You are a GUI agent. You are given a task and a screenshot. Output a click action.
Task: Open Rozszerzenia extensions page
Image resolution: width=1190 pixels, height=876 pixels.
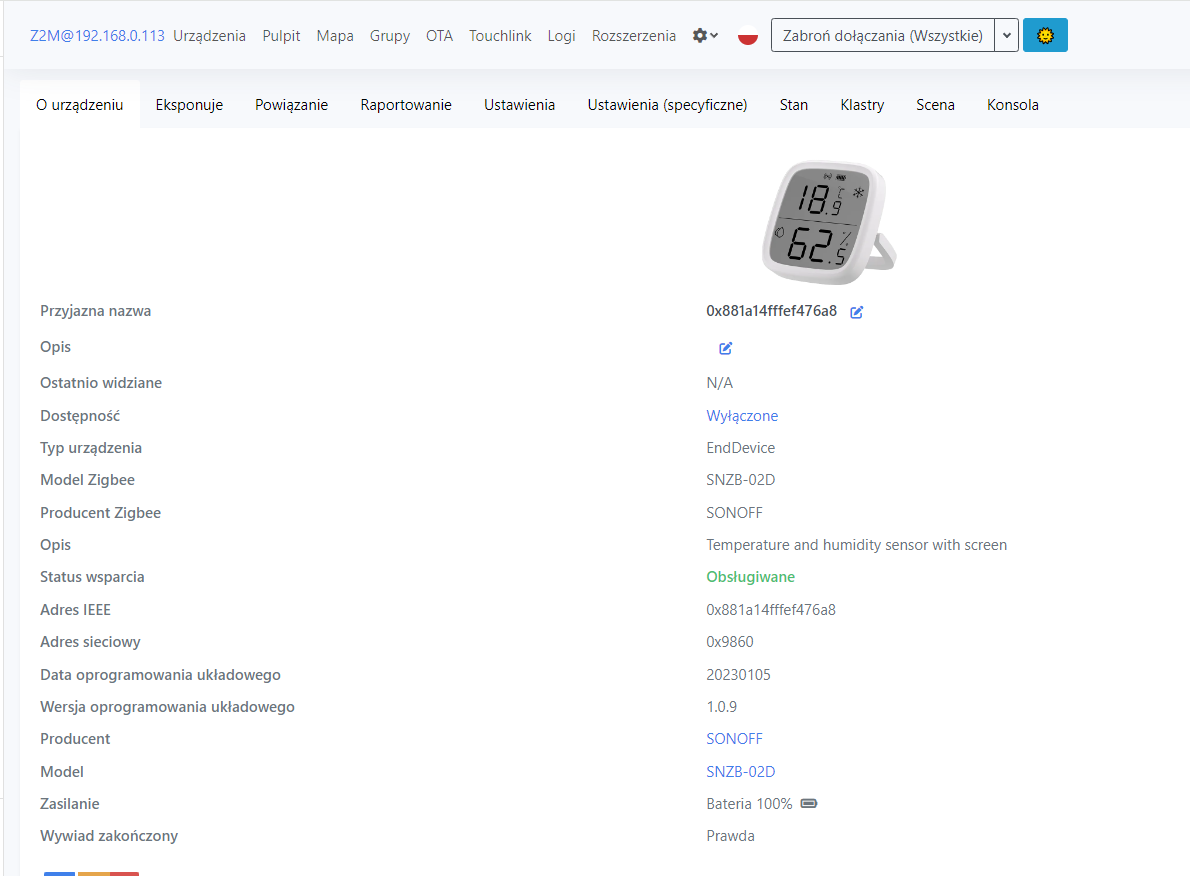[x=634, y=36]
